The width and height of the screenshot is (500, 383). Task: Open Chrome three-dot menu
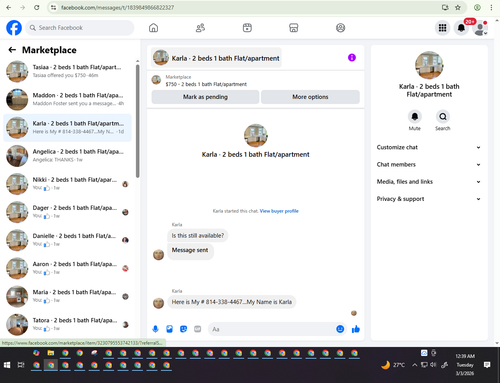(x=491, y=7)
